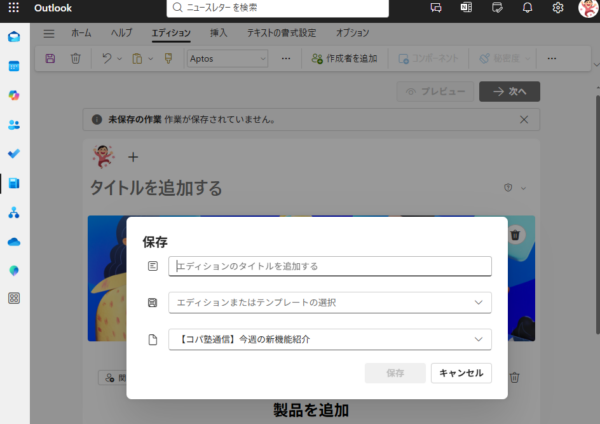Toggle the hamburger navigation menu
The width and height of the screenshot is (600, 424).
(x=49, y=33)
